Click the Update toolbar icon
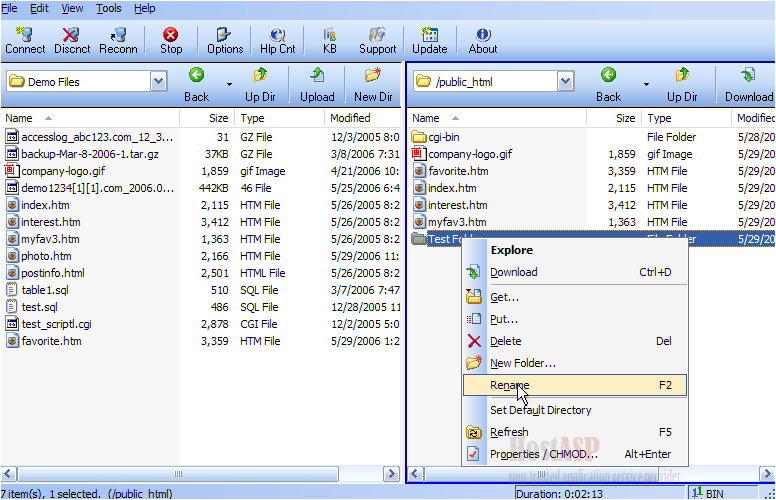The height and width of the screenshot is (500, 776). coord(430,40)
